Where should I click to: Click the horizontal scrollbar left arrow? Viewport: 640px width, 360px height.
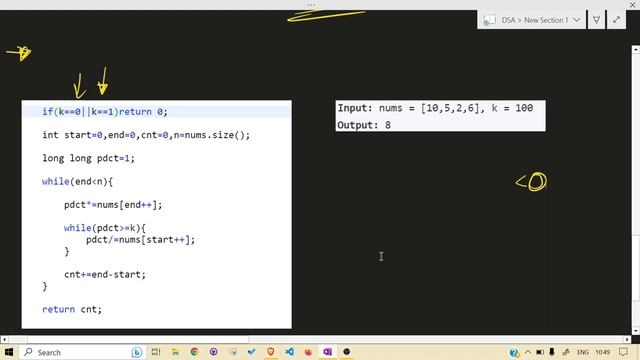(x=4, y=339)
